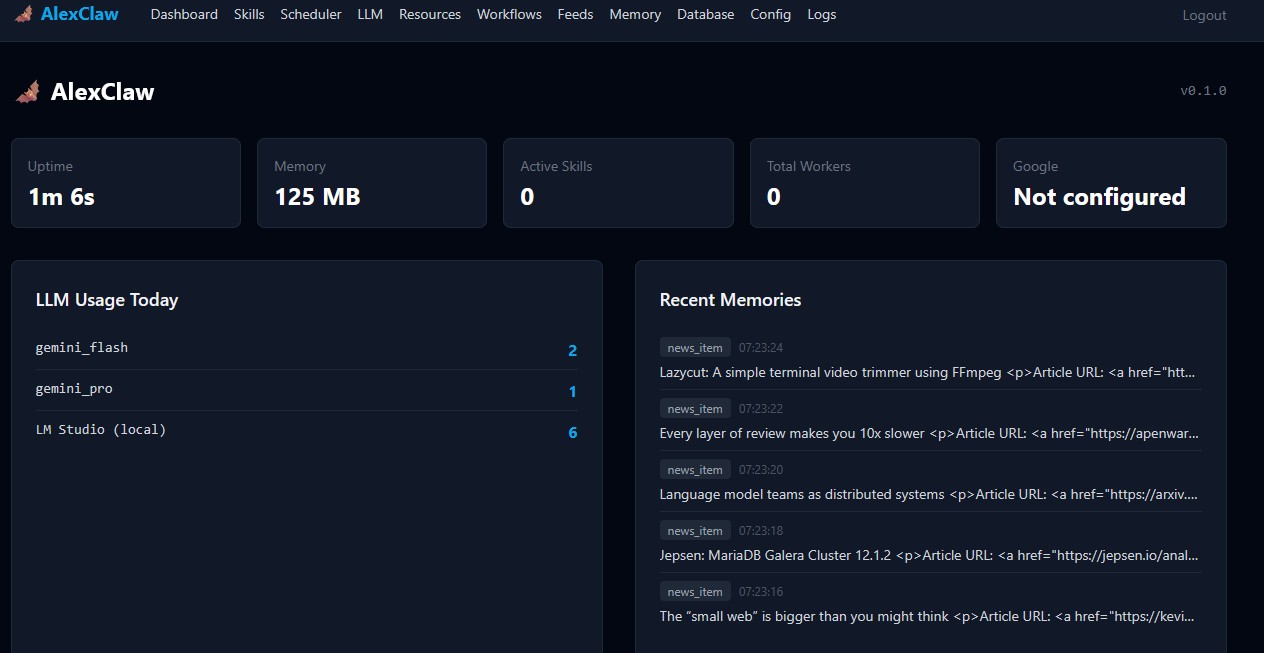1264x653 pixels.
Task: Navigate to Resources
Action: tap(430, 14)
